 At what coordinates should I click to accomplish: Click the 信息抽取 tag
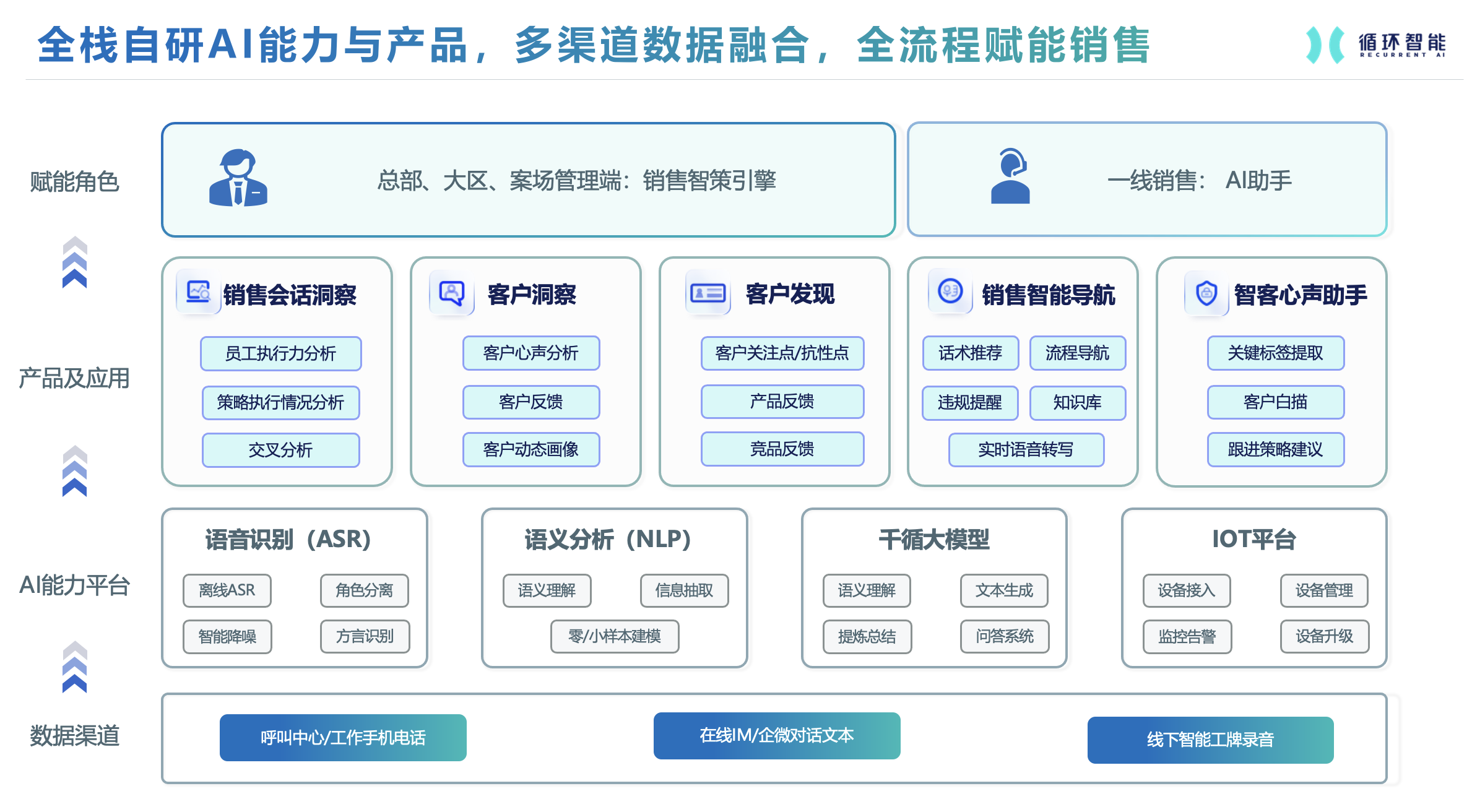(x=685, y=590)
